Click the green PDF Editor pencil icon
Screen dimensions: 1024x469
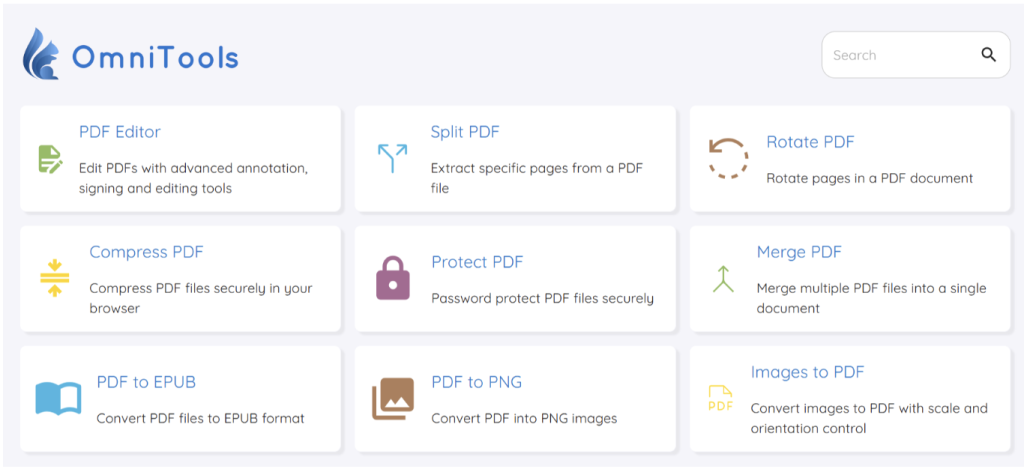pos(50,159)
